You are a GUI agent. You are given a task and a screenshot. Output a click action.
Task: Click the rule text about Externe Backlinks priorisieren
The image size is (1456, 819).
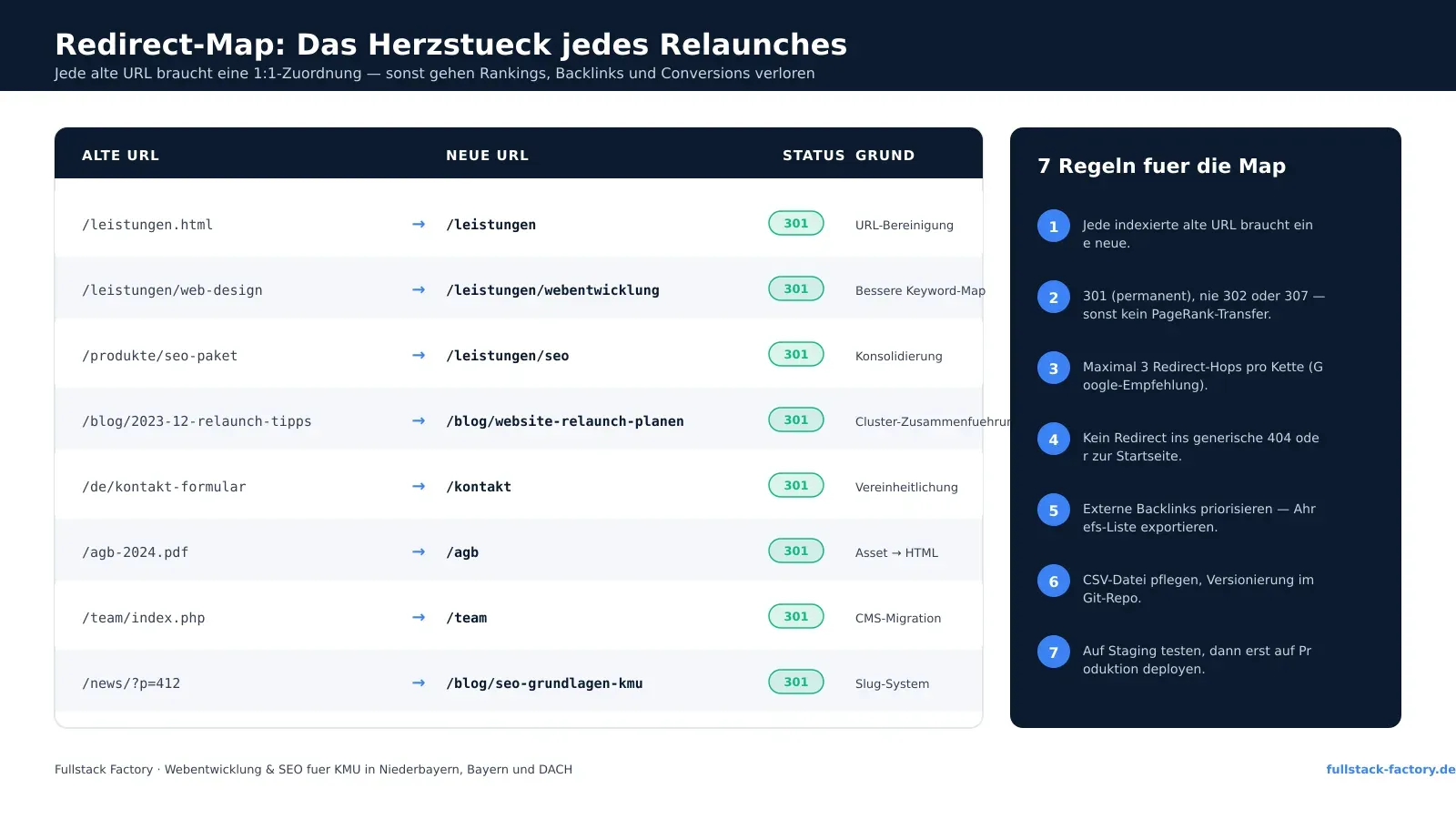click(1198, 518)
